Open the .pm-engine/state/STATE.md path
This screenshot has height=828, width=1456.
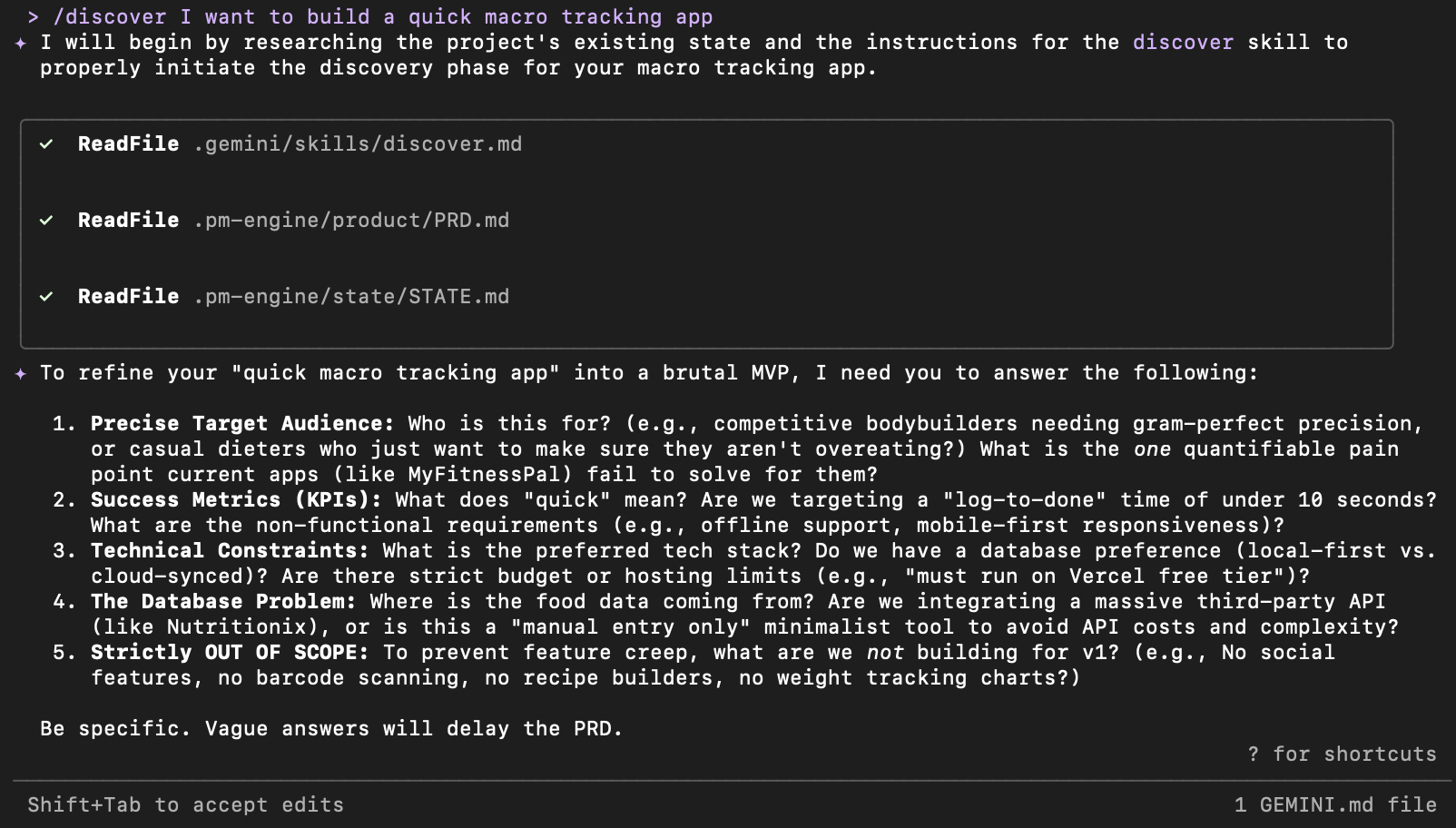(351, 297)
